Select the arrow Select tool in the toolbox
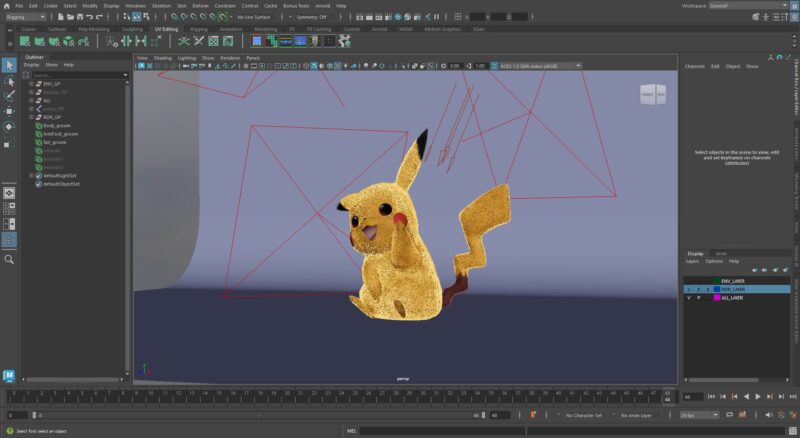The height and width of the screenshot is (438, 800). pos(9,65)
